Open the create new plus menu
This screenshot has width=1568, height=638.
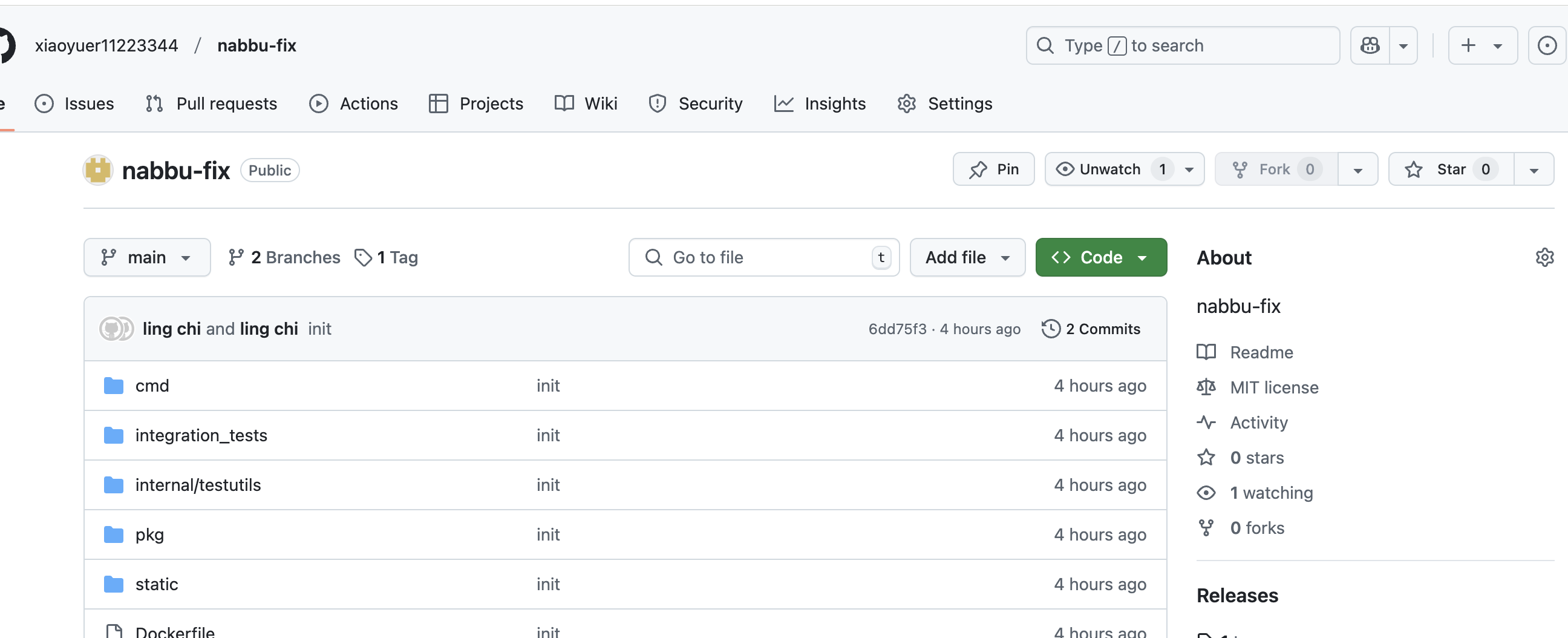pyautogui.click(x=1482, y=46)
